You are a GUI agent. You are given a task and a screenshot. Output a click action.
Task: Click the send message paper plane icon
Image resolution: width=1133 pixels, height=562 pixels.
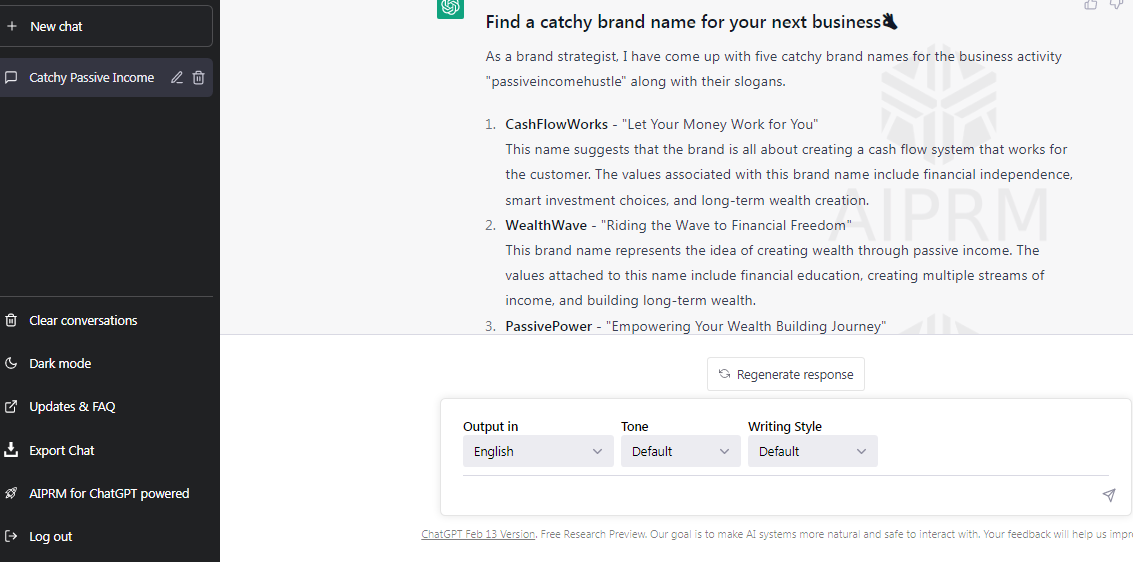[1108, 495]
